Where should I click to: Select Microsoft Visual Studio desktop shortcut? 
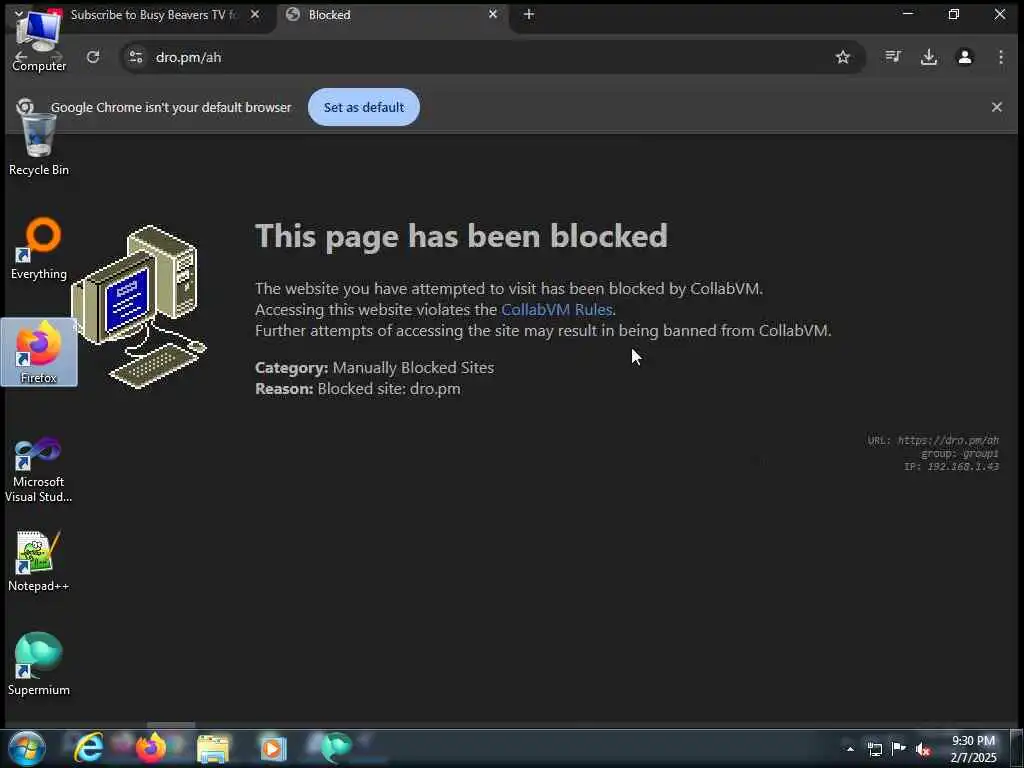[39, 470]
